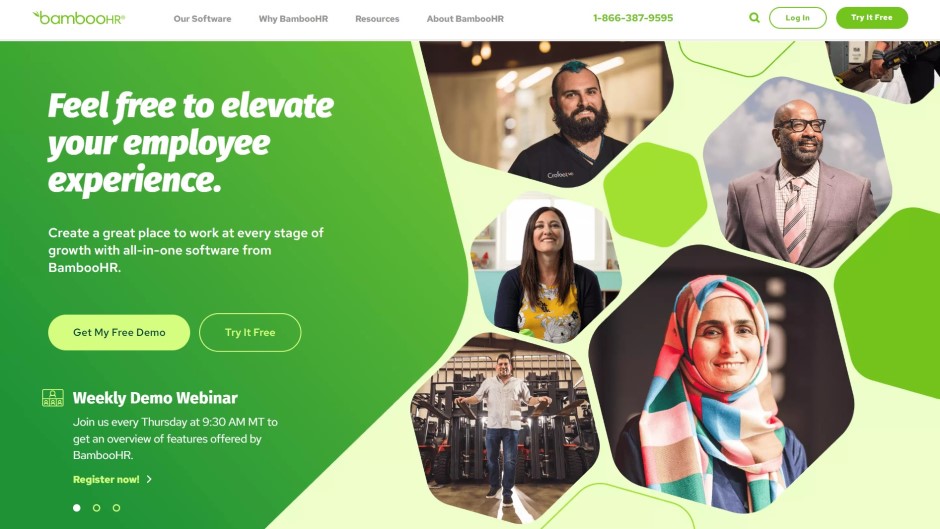The height and width of the screenshot is (529, 940).
Task: Expand the Our Software menu
Action: [202, 19]
